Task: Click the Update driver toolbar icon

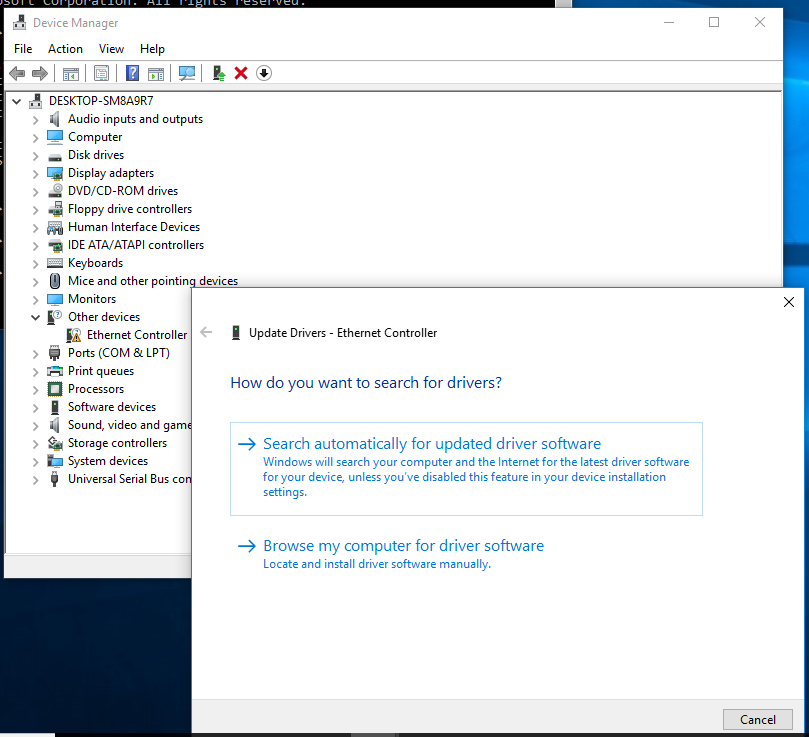Action: [x=217, y=73]
